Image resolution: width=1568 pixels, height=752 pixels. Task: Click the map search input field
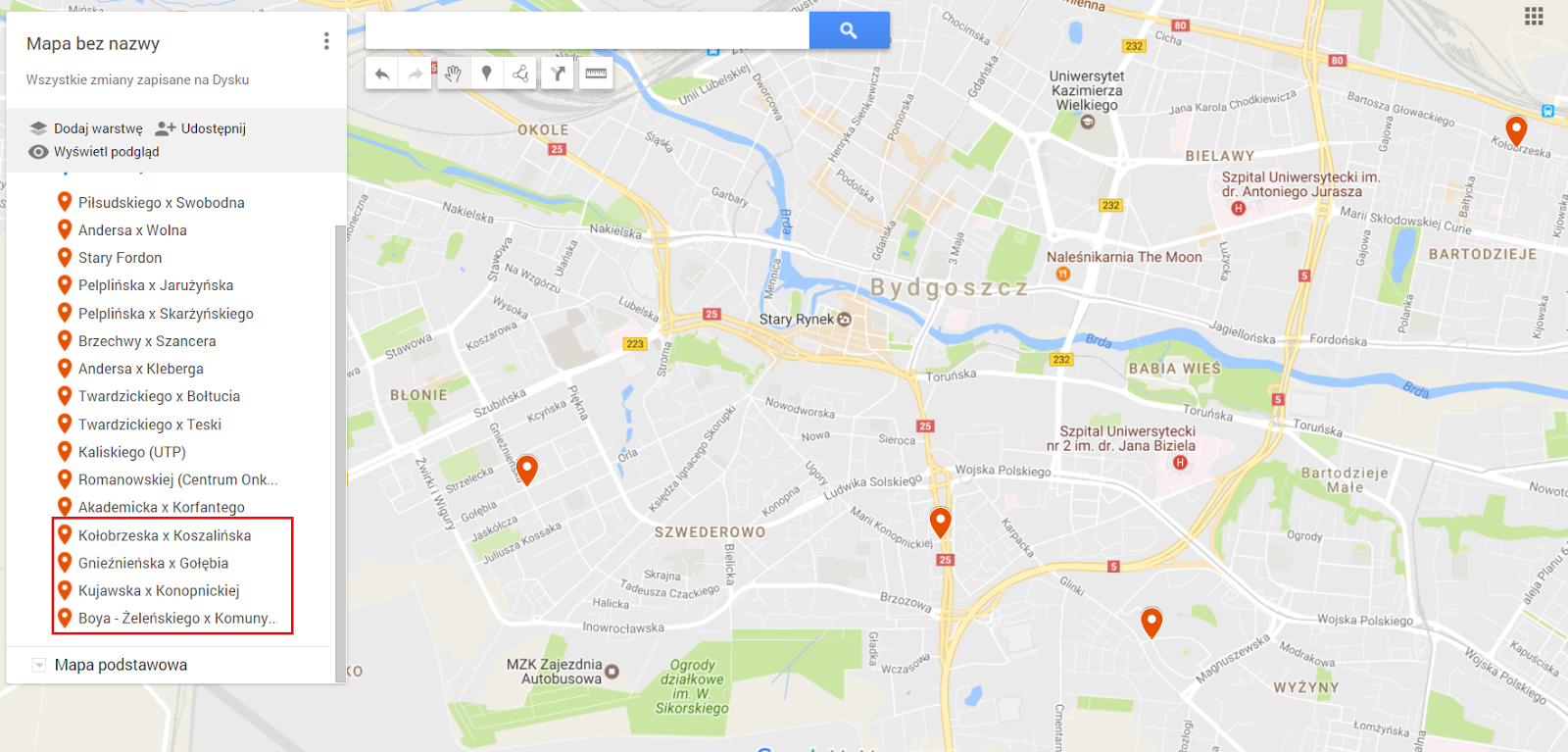pos(587,30)
